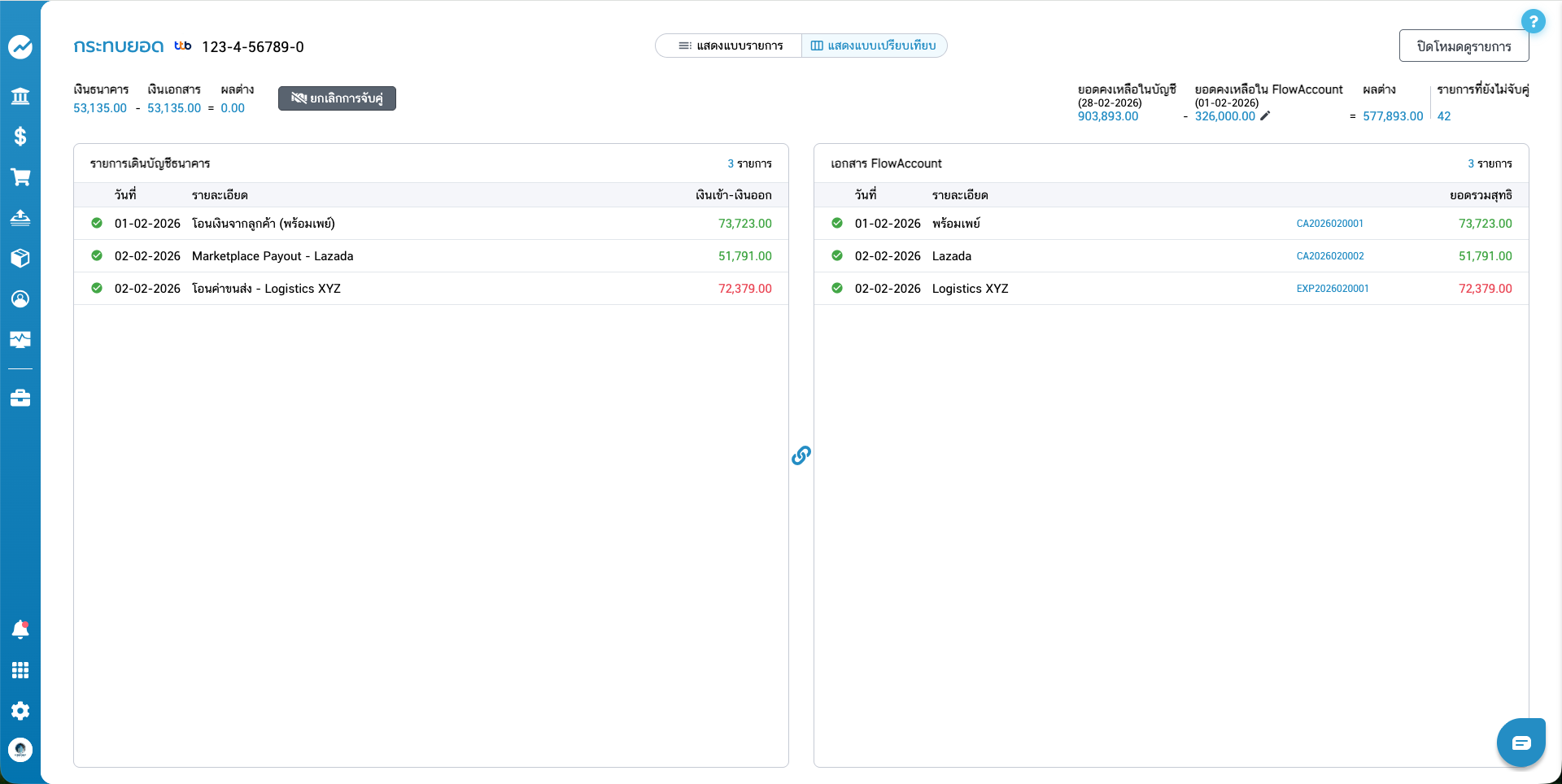This screenshot has width=1562, height=784.
Task: Click the dollar sign sidebar icon
Action: [x=20, y=137]
